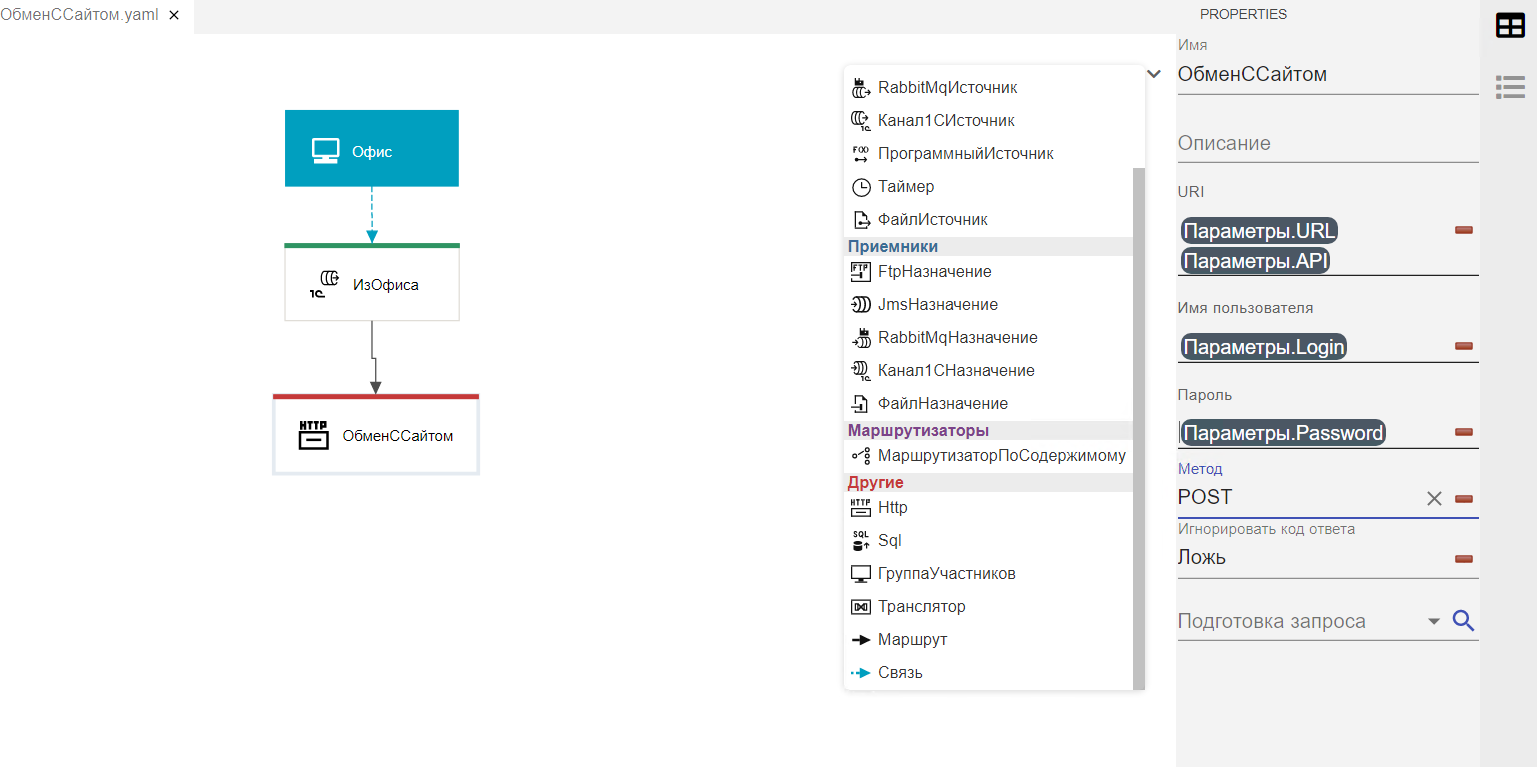The image size is (1537, 767).
Task: Switch to the ОбменССайтом.yaml tab
Action: click(80, 16)
